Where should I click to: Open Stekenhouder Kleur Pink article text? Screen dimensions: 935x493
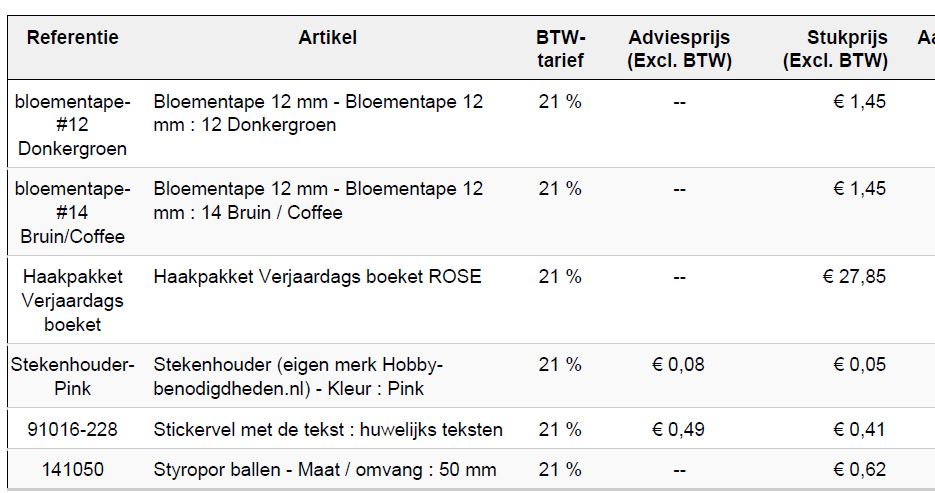pyautogui.click(x=298, y=376)
